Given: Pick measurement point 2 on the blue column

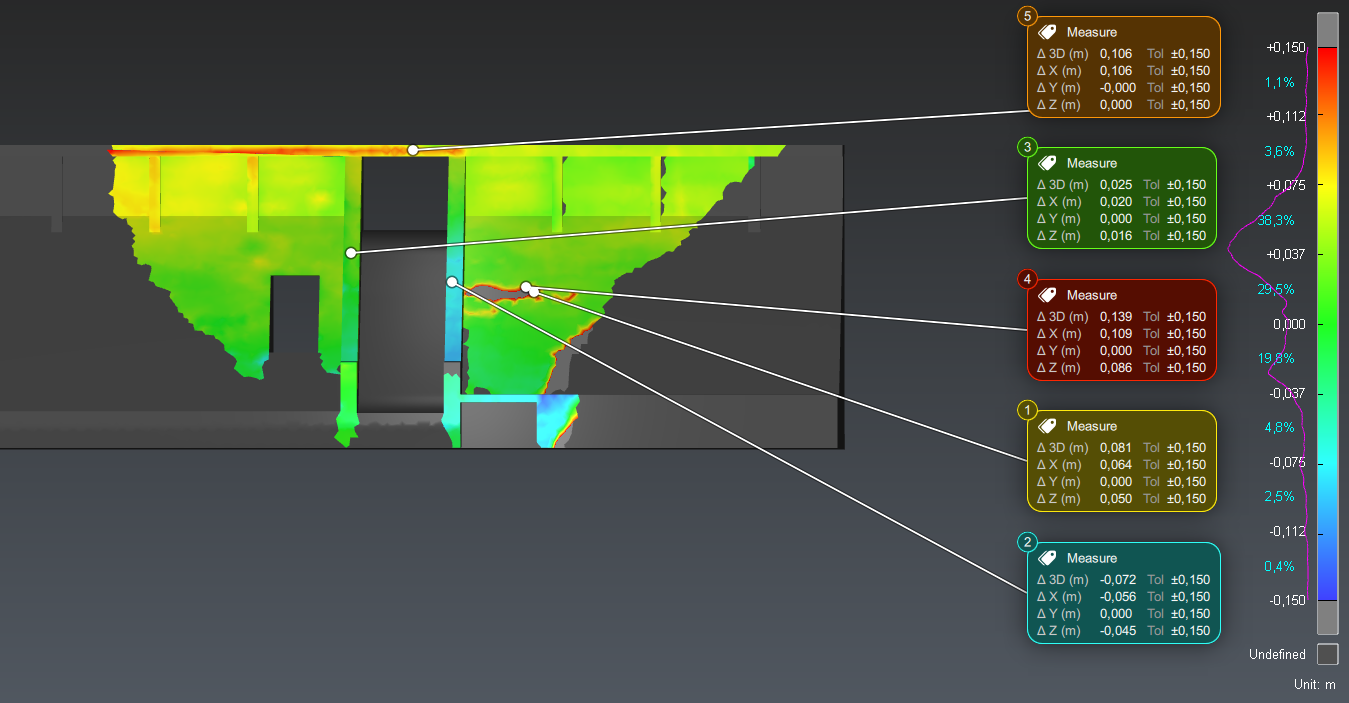Looking at the screenshot, I should point(452,282).
